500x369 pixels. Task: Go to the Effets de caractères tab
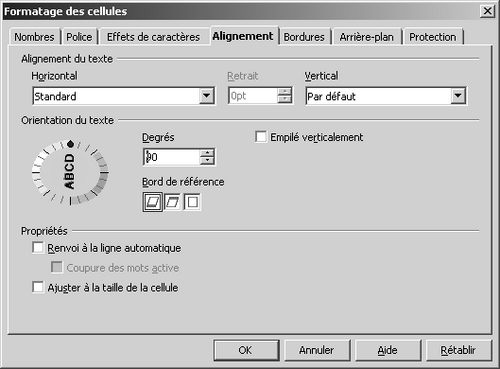(x=153, y=37)
